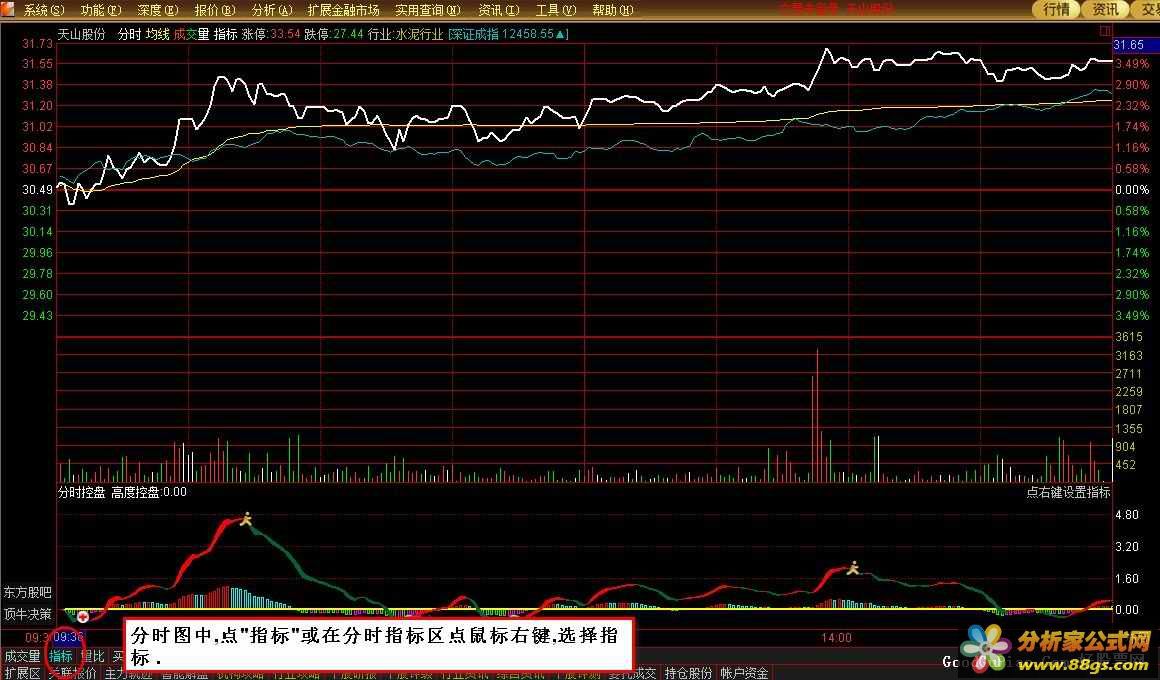Click the 点右键设置指标 hint text
The height and width of the screenshot is (680, 1160).
click(x=1068, y=492)
